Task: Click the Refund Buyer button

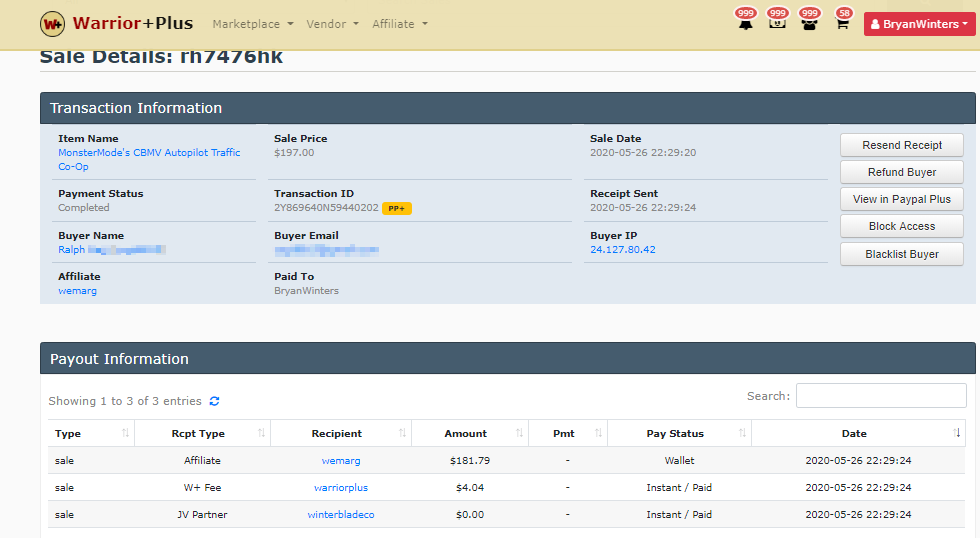Action: pos(902,172)
